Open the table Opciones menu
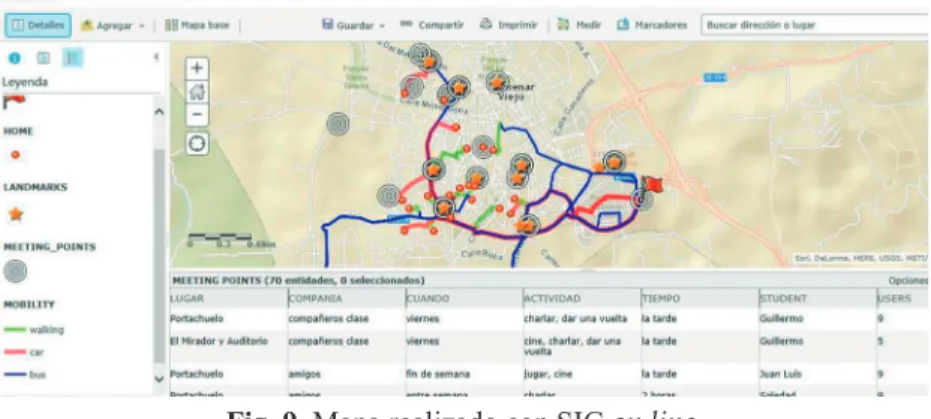The width and height of the screenshot is (931, 419). click(x=908, y=280)
